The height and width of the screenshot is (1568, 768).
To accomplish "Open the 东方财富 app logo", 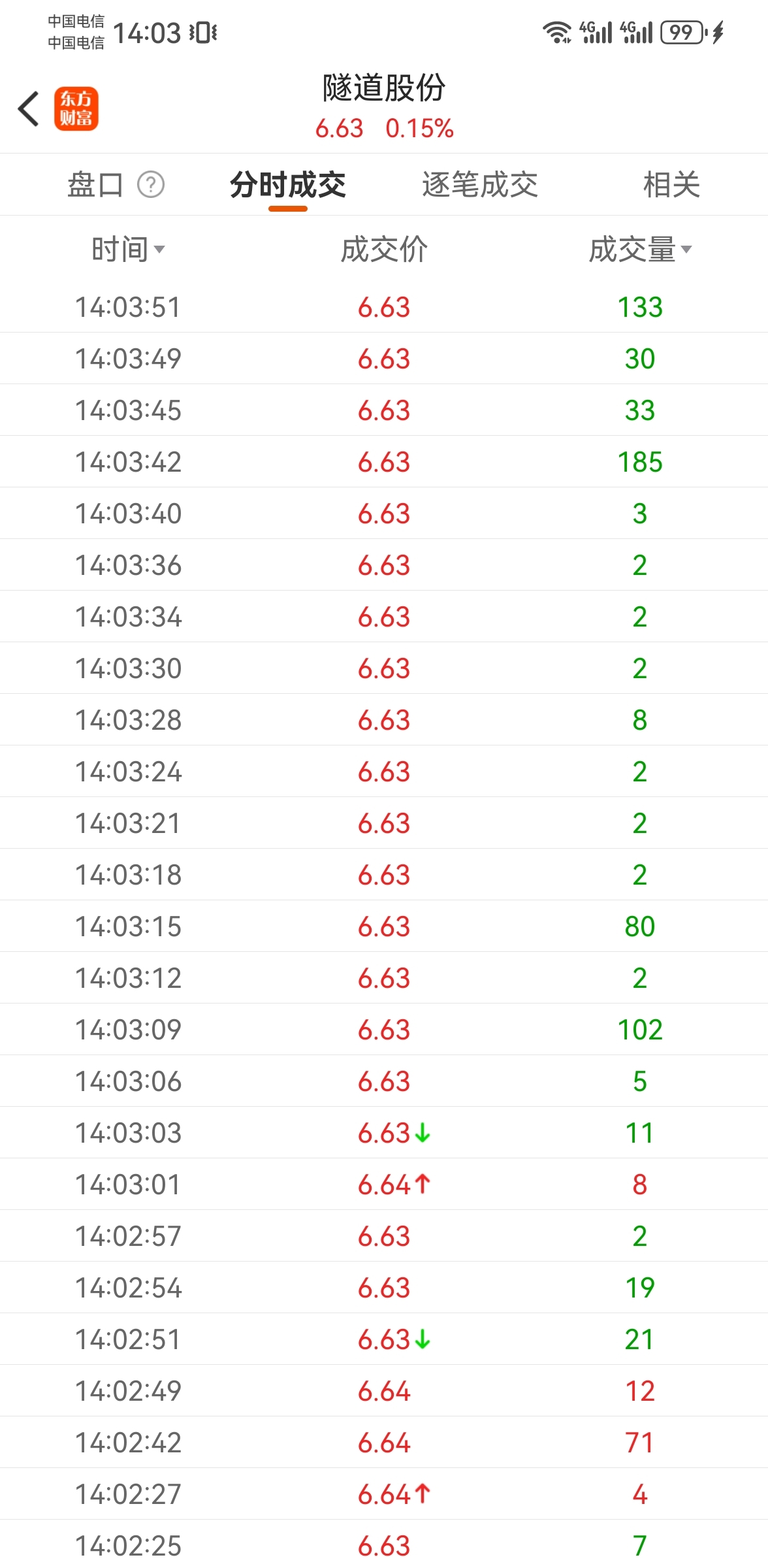I will click(x=76, y=108).
